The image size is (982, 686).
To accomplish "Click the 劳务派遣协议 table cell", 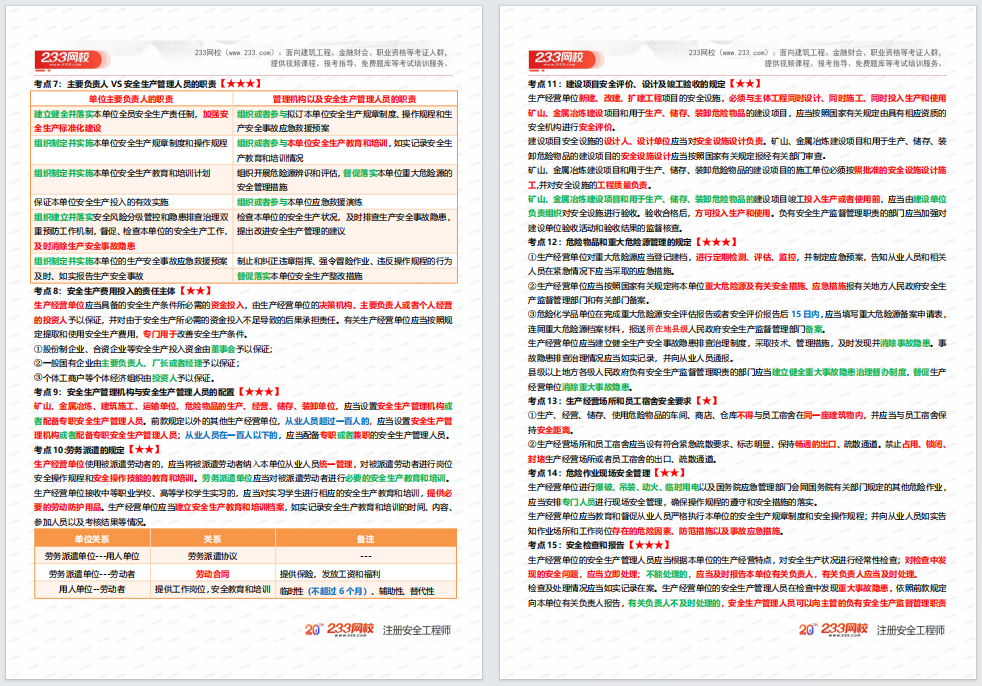I will [x=212, y=556].
